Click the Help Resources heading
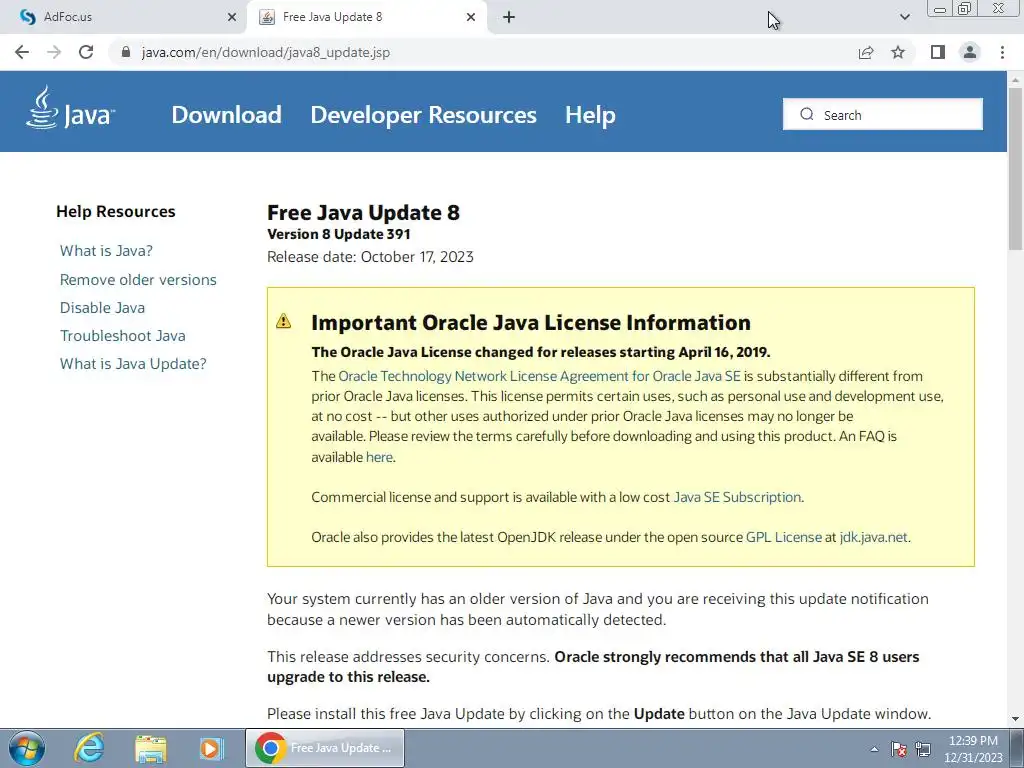This screenshot has width=1024, height=768. [x=116, y=212]
